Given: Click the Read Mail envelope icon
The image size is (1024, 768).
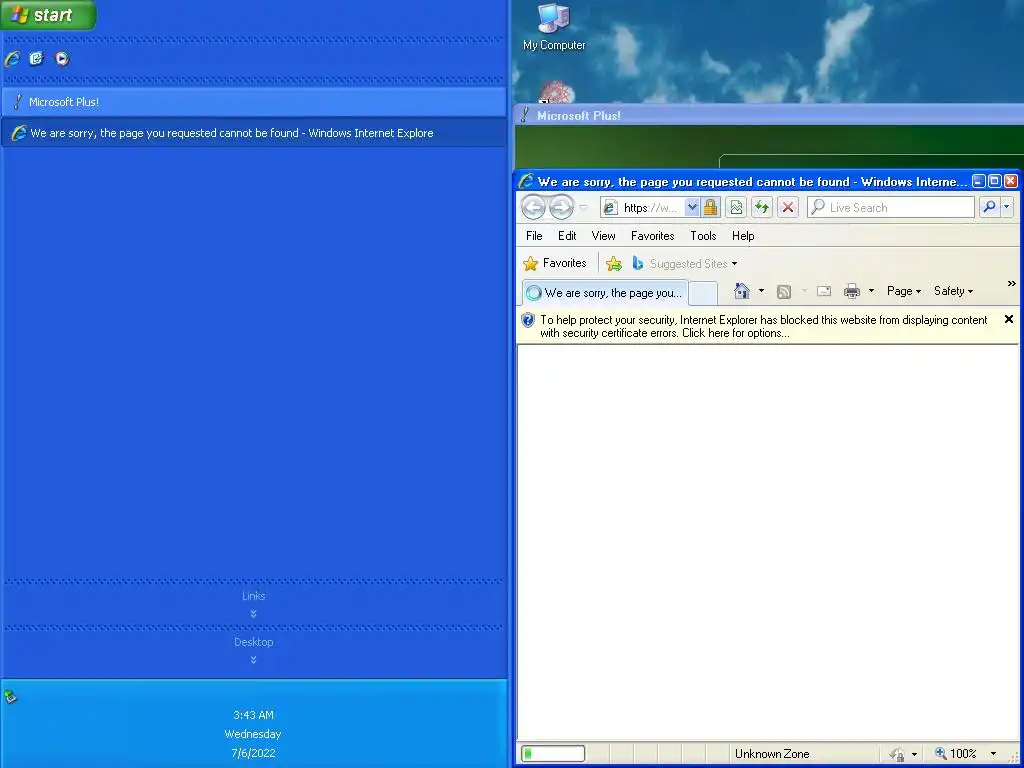Looking at the screenshot, I should point(824,291).
